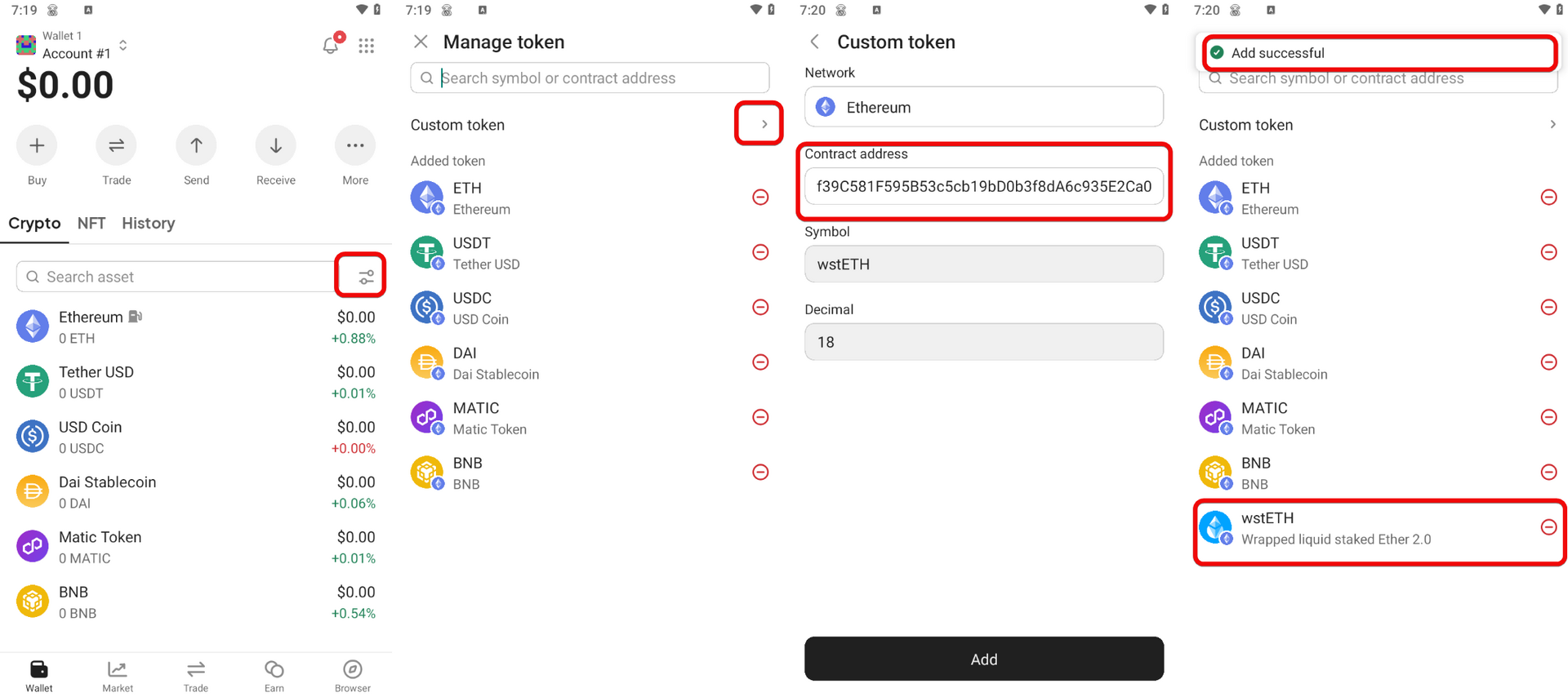The width and height of the screenshot is (1568, 697).
Task: Go back from Custom token screen
Action: [x=814, y=42]
